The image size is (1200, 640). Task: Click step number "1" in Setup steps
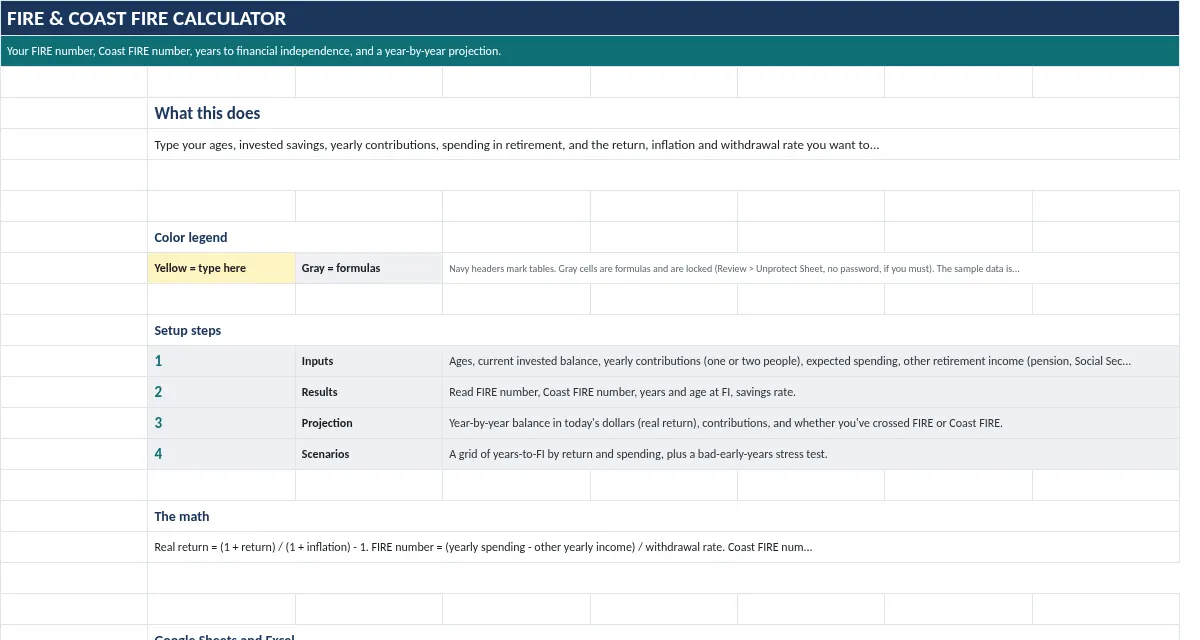222,361
